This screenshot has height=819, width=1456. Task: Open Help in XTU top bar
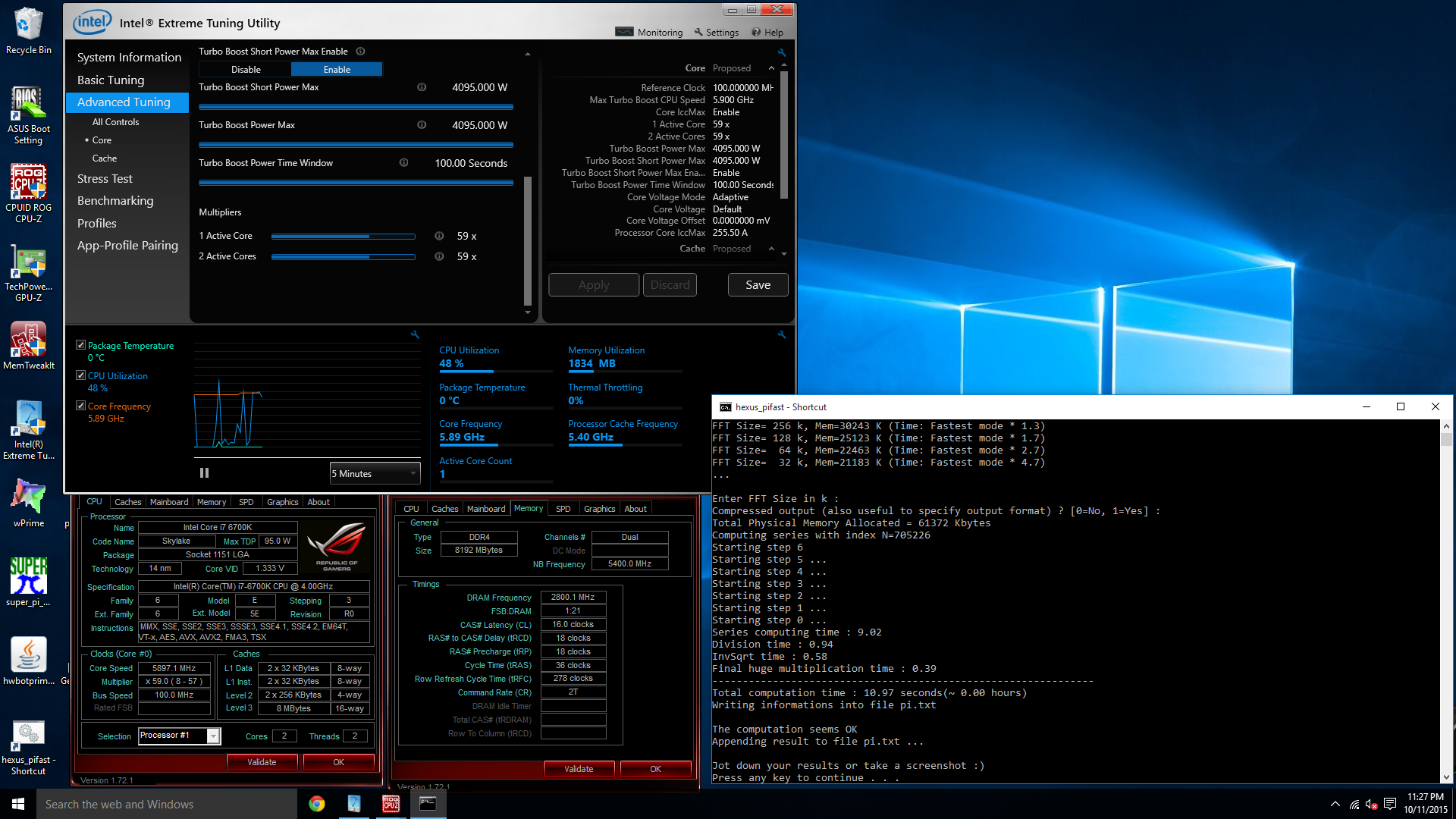pos(767,33)
